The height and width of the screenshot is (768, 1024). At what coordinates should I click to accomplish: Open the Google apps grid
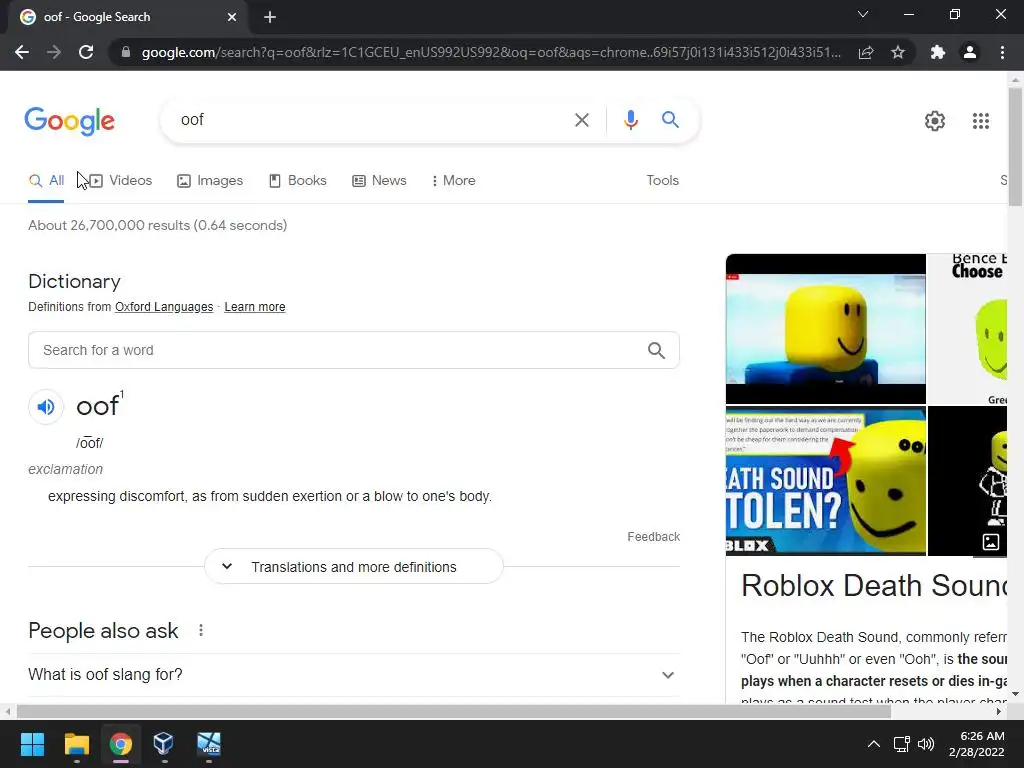(x=981, y=121)
